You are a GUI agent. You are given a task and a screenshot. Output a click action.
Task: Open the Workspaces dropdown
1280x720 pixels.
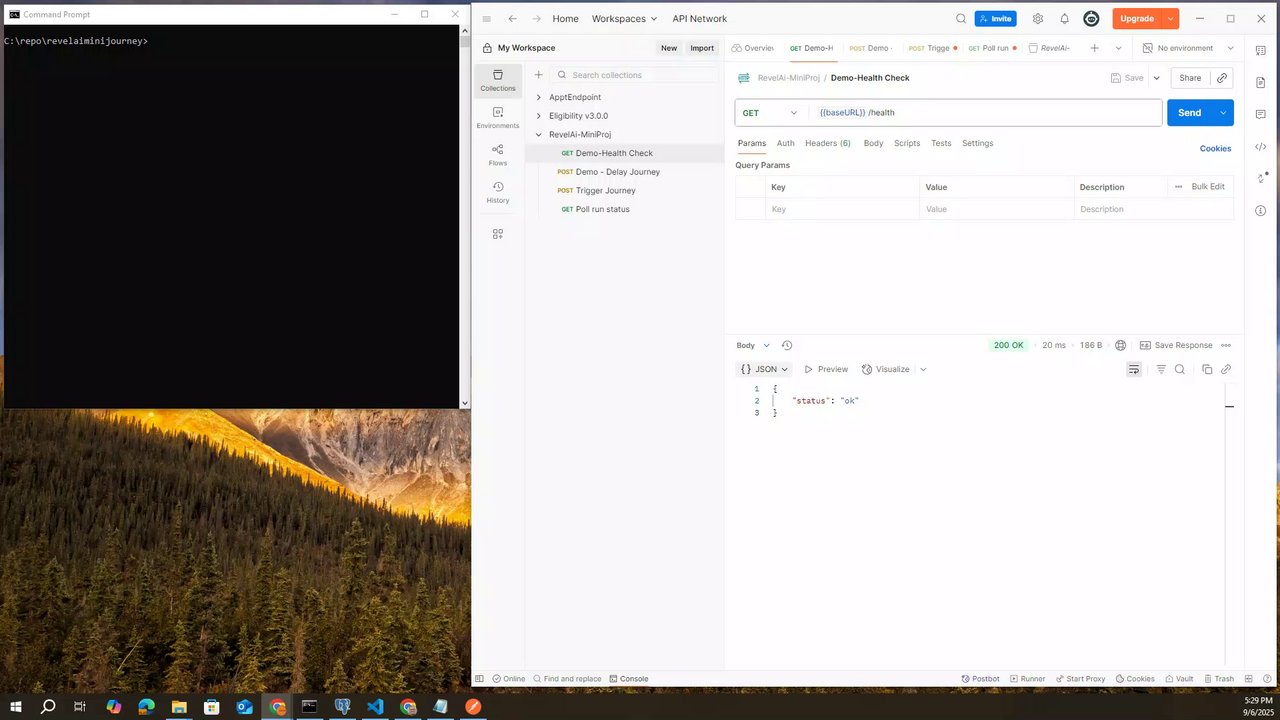625,19
